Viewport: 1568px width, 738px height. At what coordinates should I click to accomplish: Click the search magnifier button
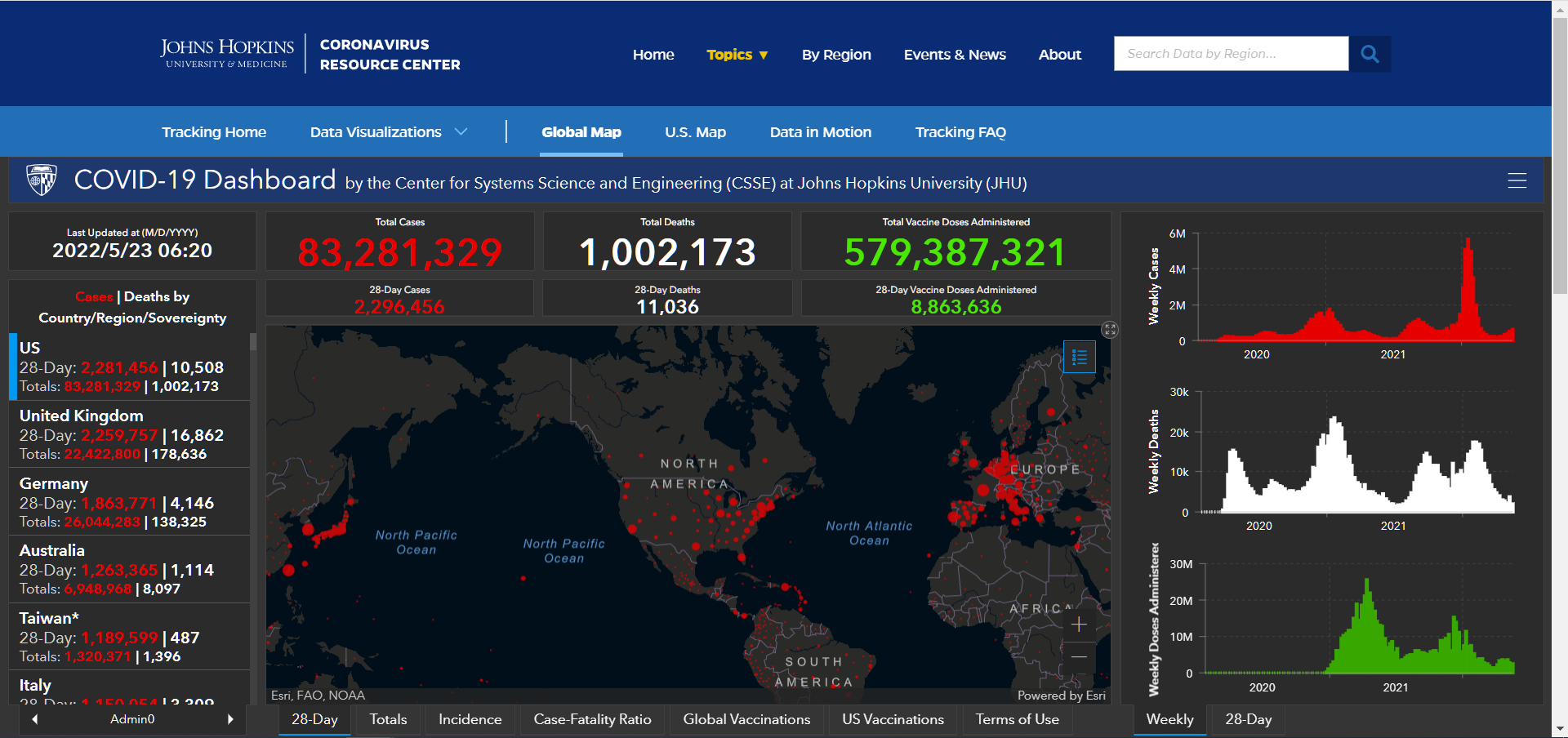(x=1370, y=54)
